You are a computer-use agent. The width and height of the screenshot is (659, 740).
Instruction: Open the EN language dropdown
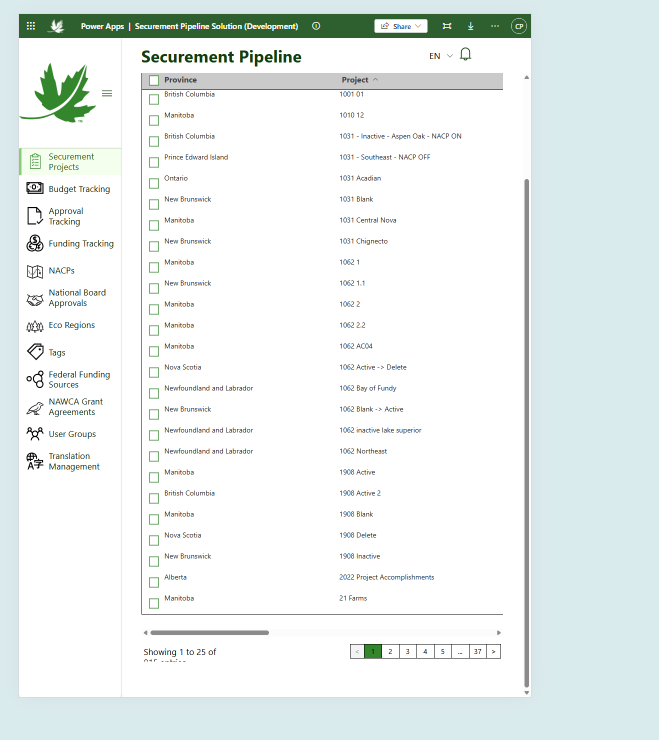tap(441, 56)
